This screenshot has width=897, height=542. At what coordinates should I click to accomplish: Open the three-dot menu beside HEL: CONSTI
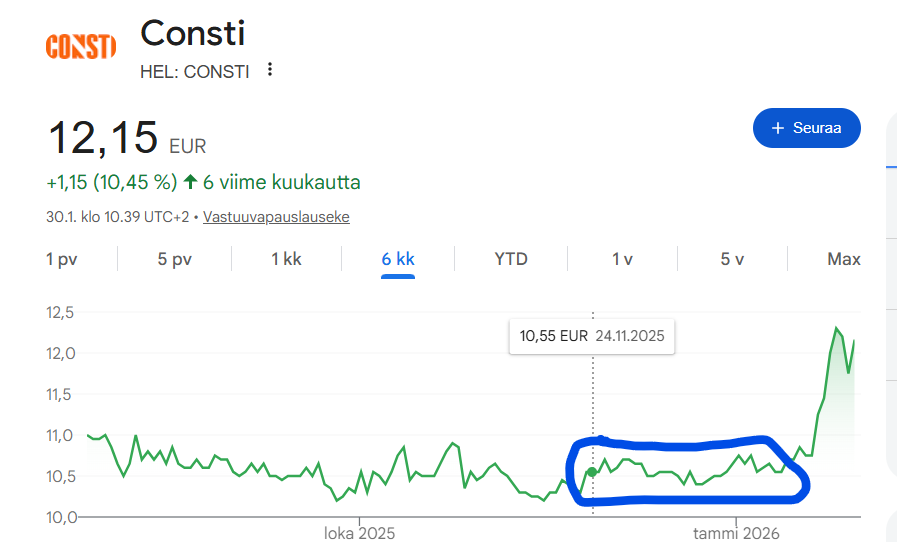point(269,70)
